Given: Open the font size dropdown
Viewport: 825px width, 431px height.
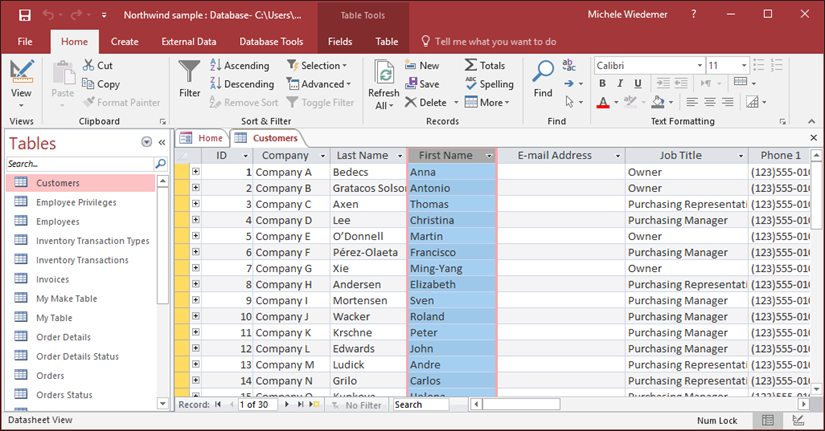Looking at the screenshot, I should click(744, 65).
